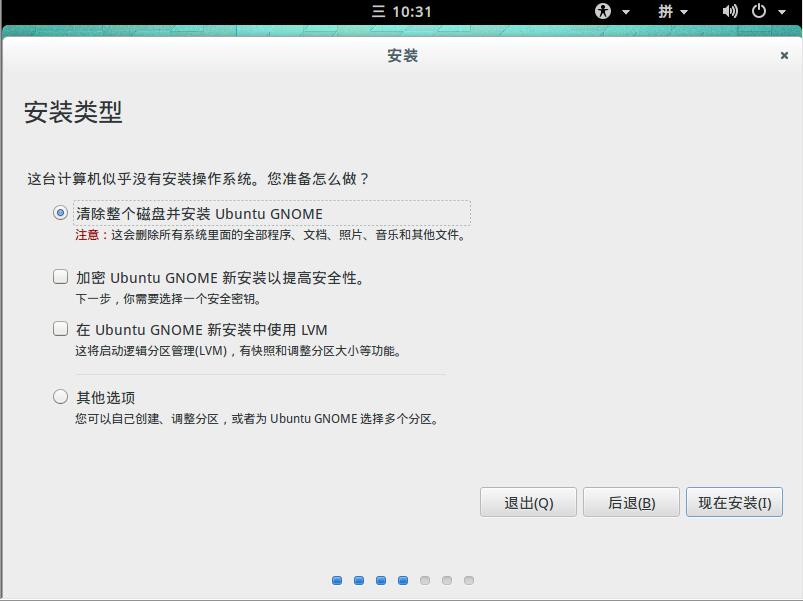Click the security key description under encryption option
This screenshot has height=601, width=803.
[168, 298]
